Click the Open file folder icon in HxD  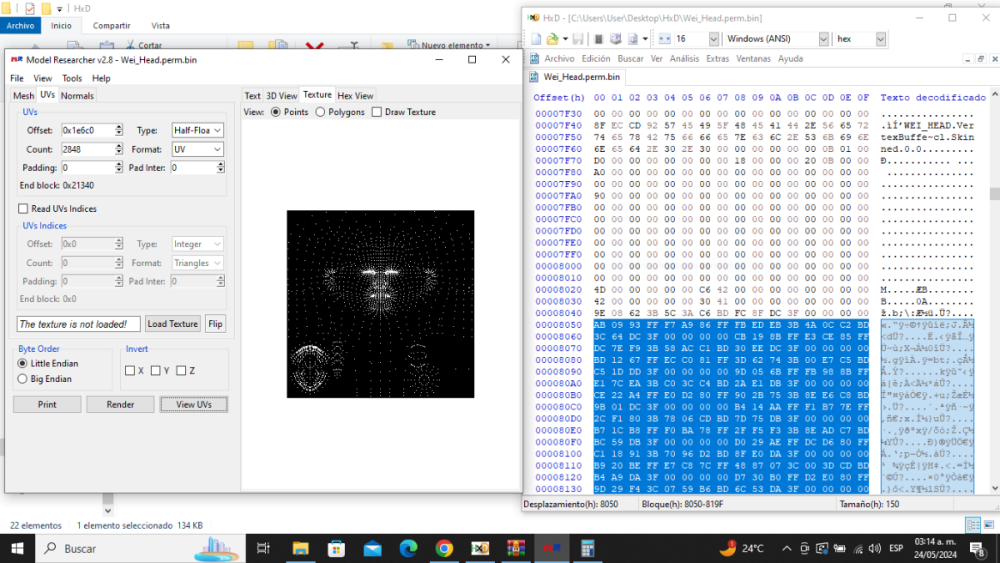[553, 39]
